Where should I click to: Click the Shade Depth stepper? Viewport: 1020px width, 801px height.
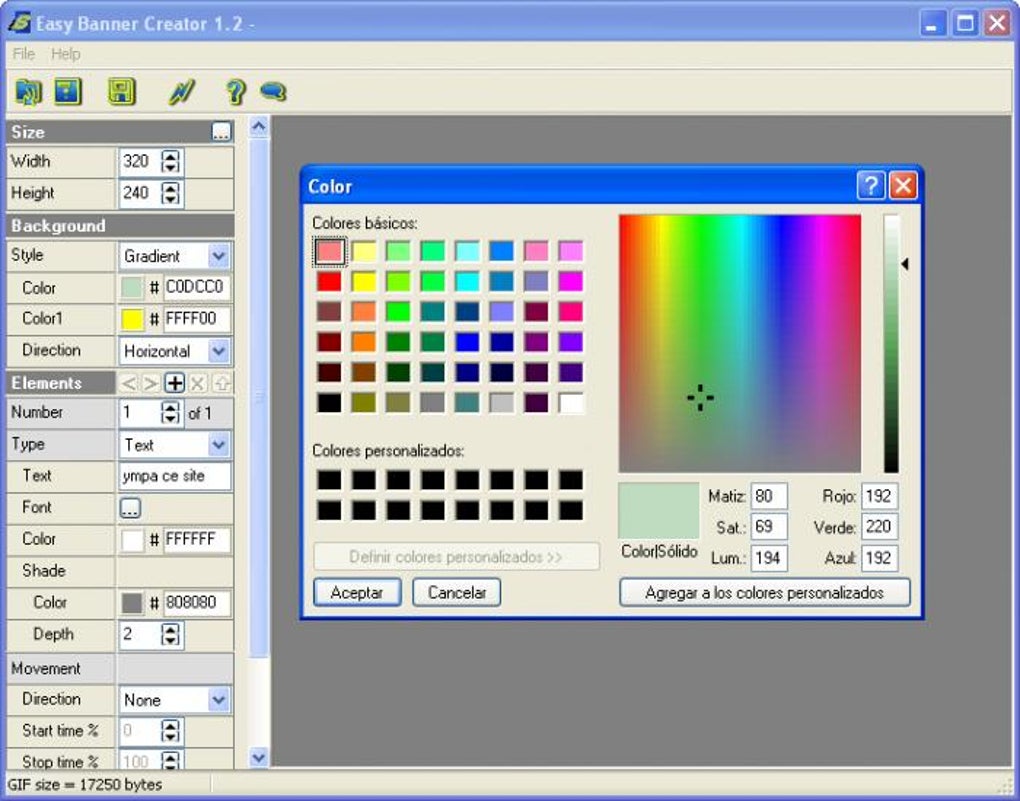(170, 634)
